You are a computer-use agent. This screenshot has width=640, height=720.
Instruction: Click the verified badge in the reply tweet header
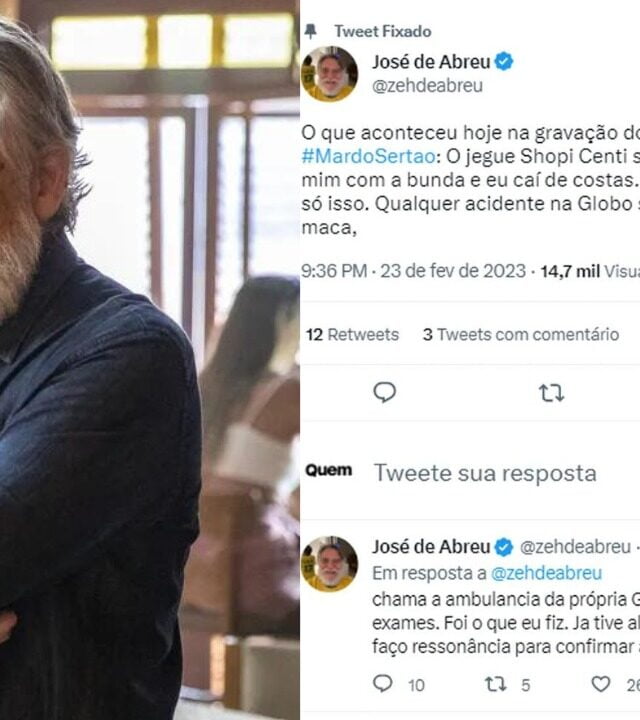504,547
